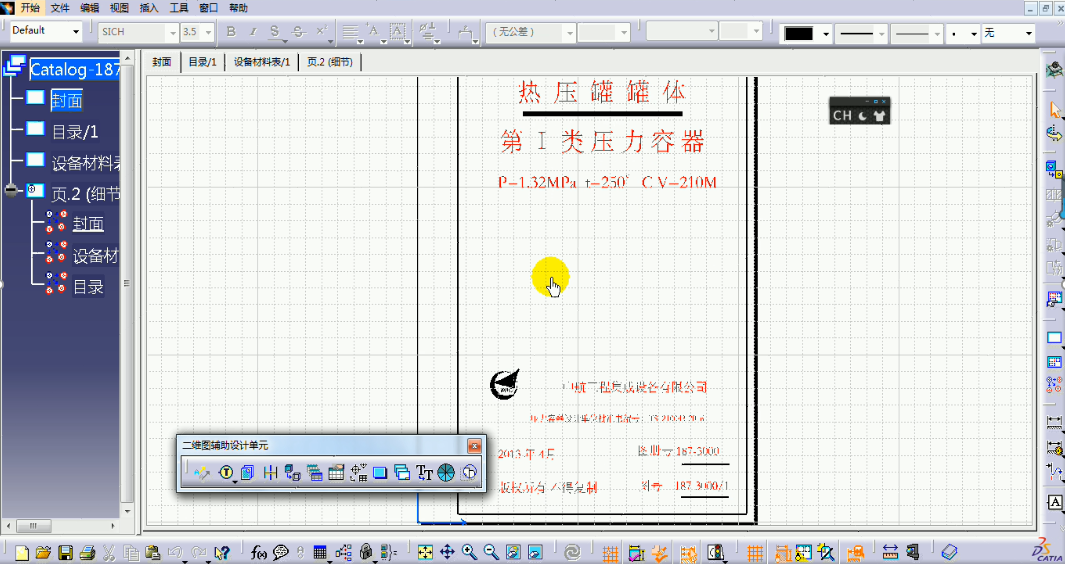The height and width of the screenshot is (564, 1065).
Task: Click the Print icon in bottom toolbar
Action: 87,552
